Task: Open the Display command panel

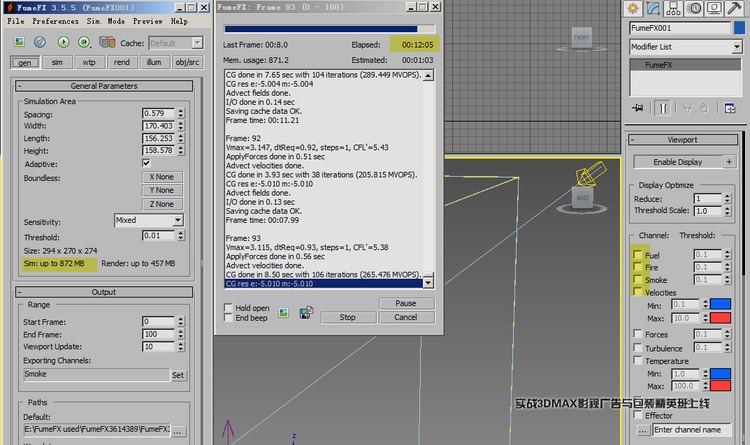Action: click(x=714, y=8)
